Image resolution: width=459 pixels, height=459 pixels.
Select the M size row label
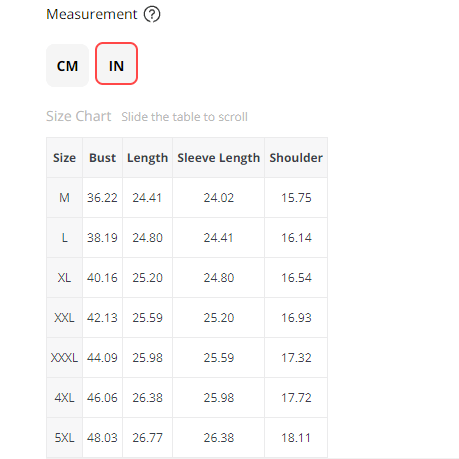click(64, 198)
